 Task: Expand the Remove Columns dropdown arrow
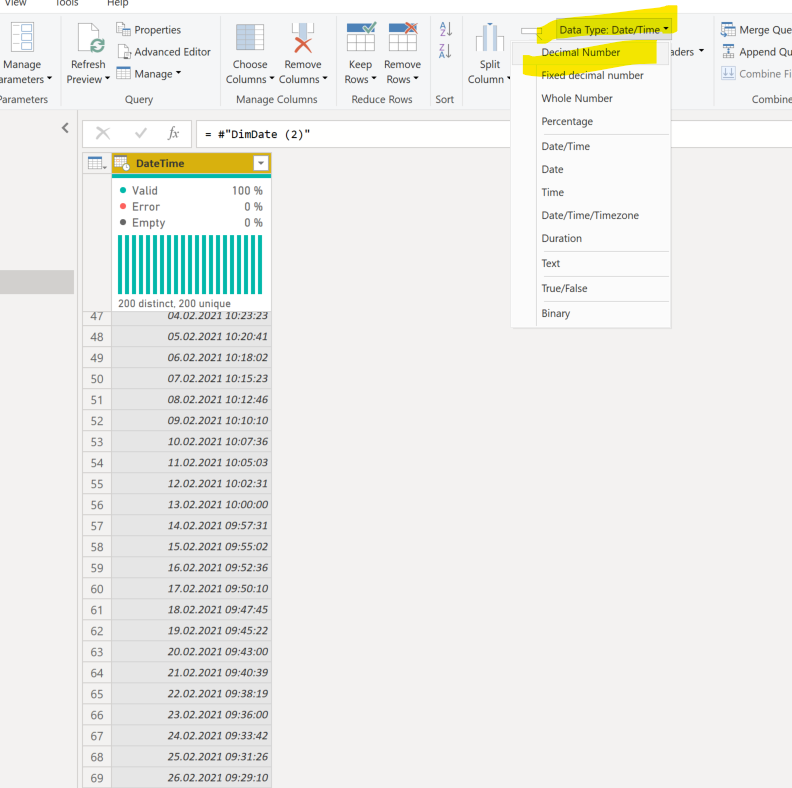click(325, 79)
